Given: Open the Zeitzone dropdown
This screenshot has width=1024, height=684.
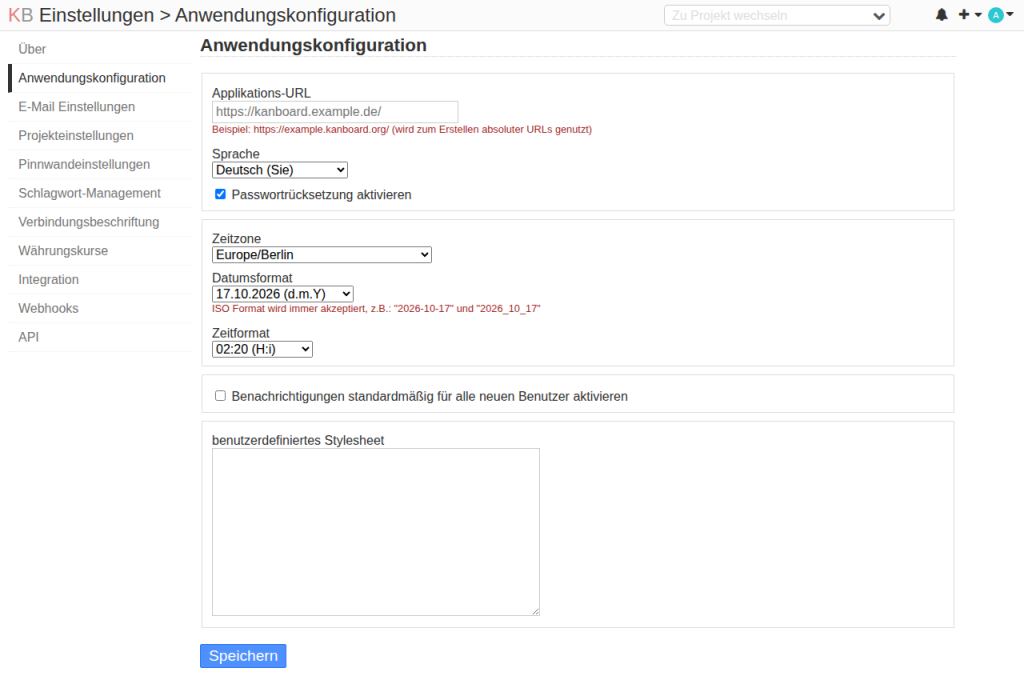Looking at the screenshot, I should tap(321, 255).
